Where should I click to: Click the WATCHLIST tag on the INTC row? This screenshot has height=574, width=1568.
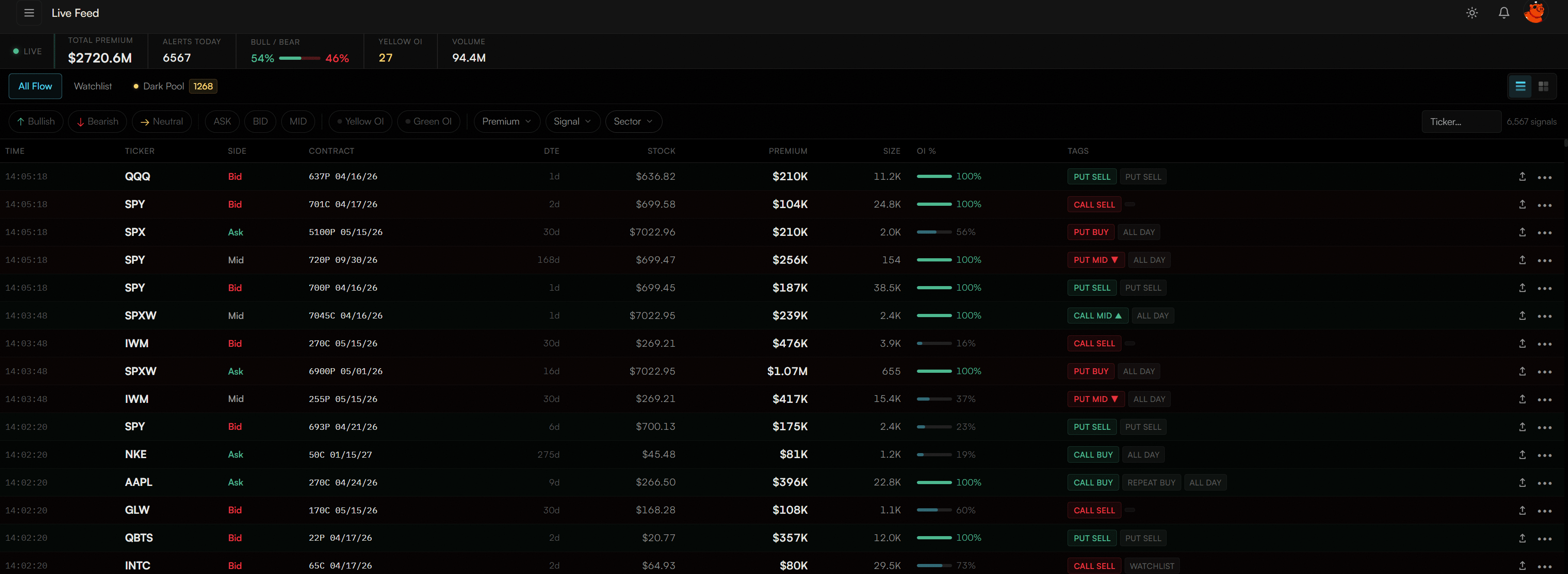pos(1152,565)
